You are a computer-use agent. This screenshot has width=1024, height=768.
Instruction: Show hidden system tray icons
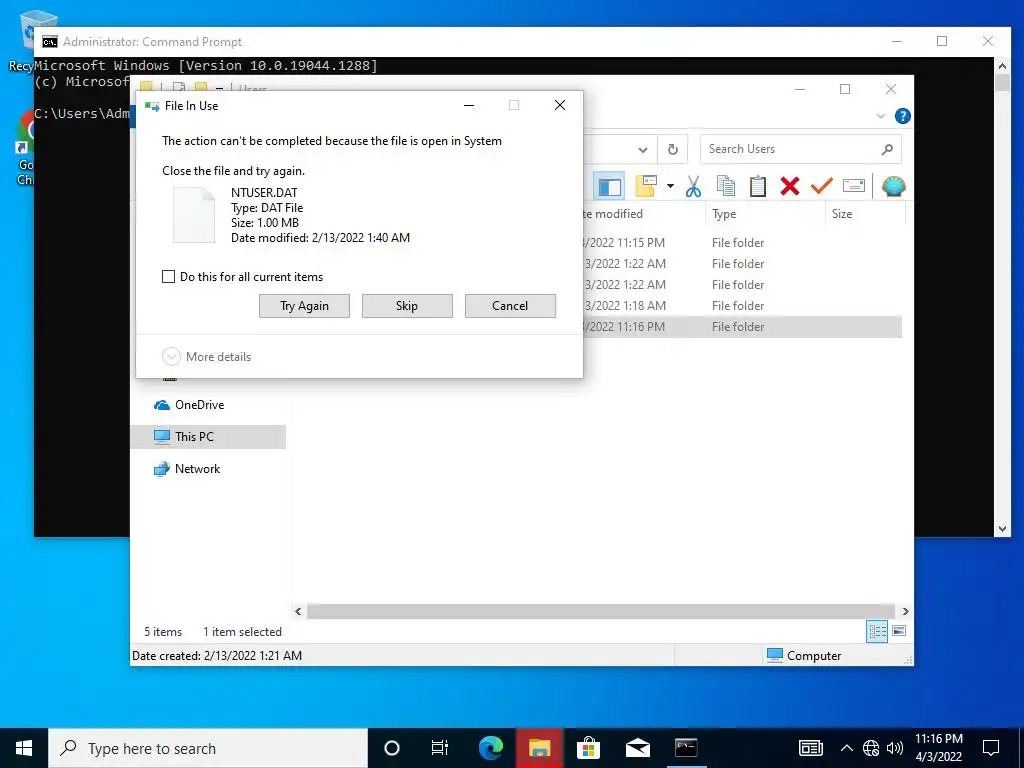pos(846,748)
